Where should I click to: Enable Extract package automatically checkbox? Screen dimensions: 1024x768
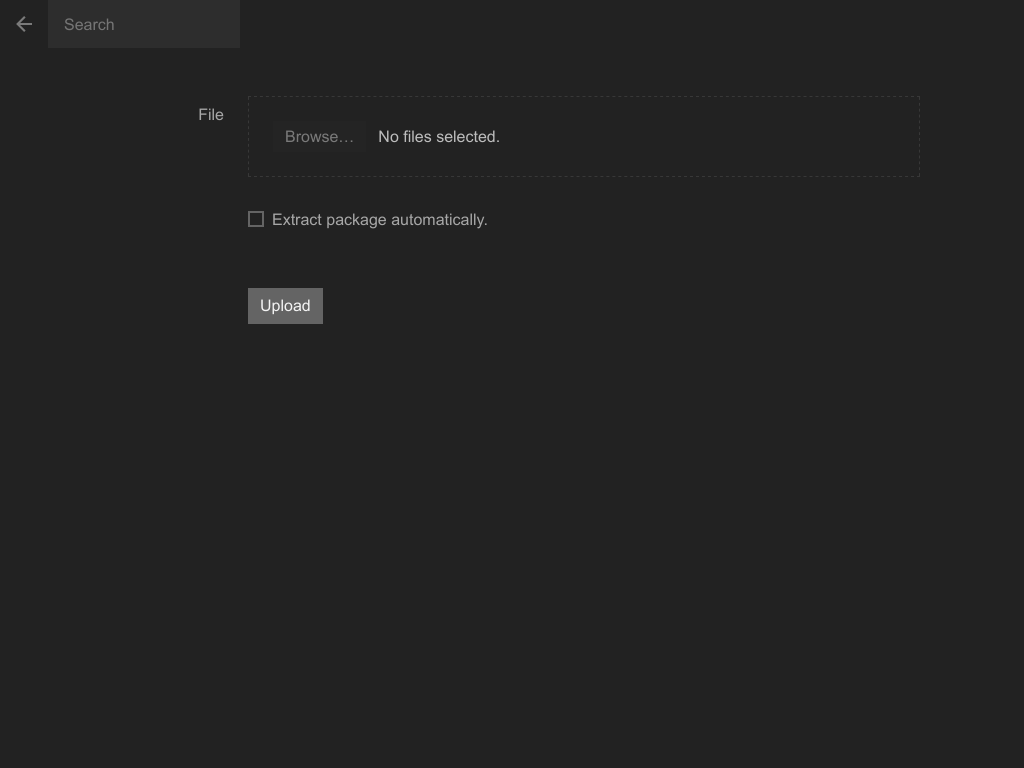[x=256, y=219]
